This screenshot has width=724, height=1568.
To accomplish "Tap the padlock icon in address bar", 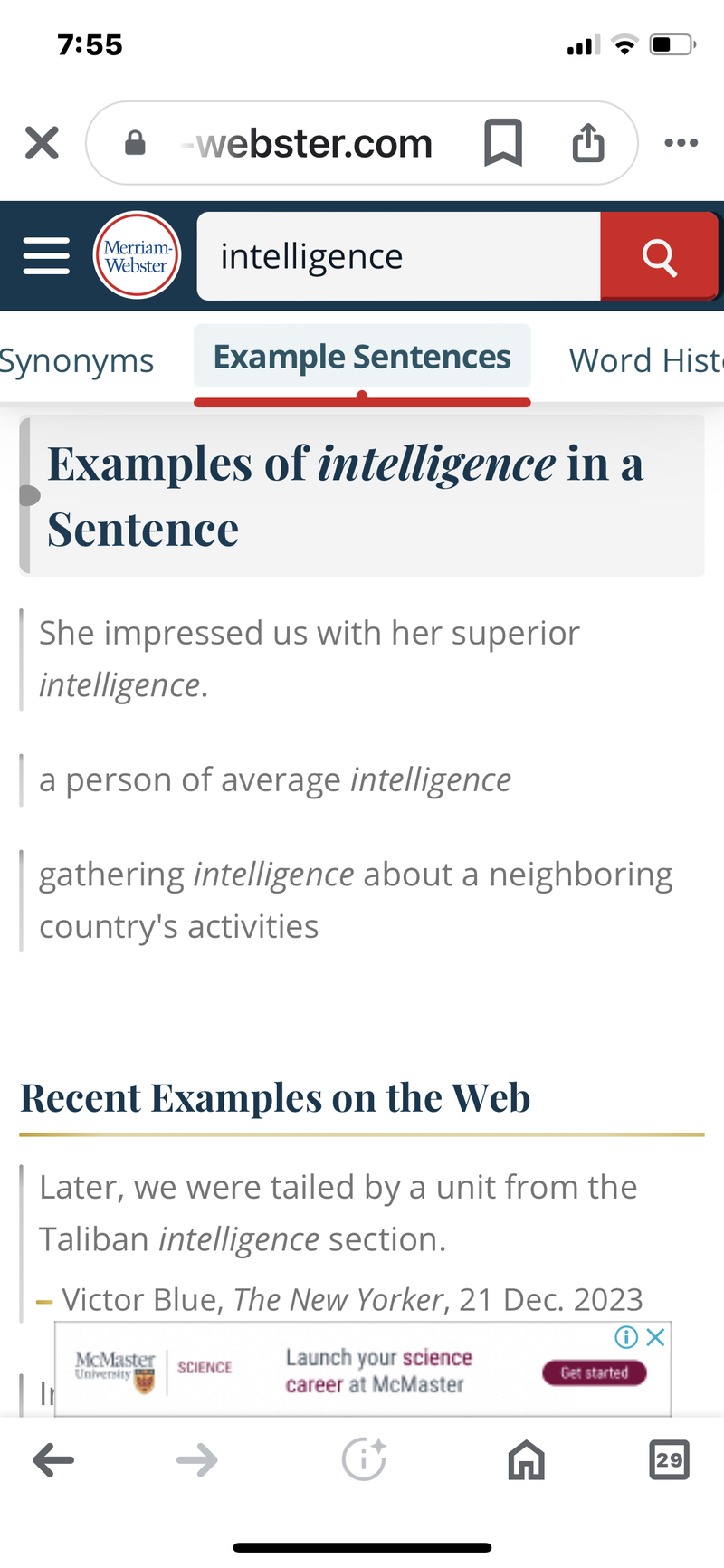I will (x=134, y=142).
